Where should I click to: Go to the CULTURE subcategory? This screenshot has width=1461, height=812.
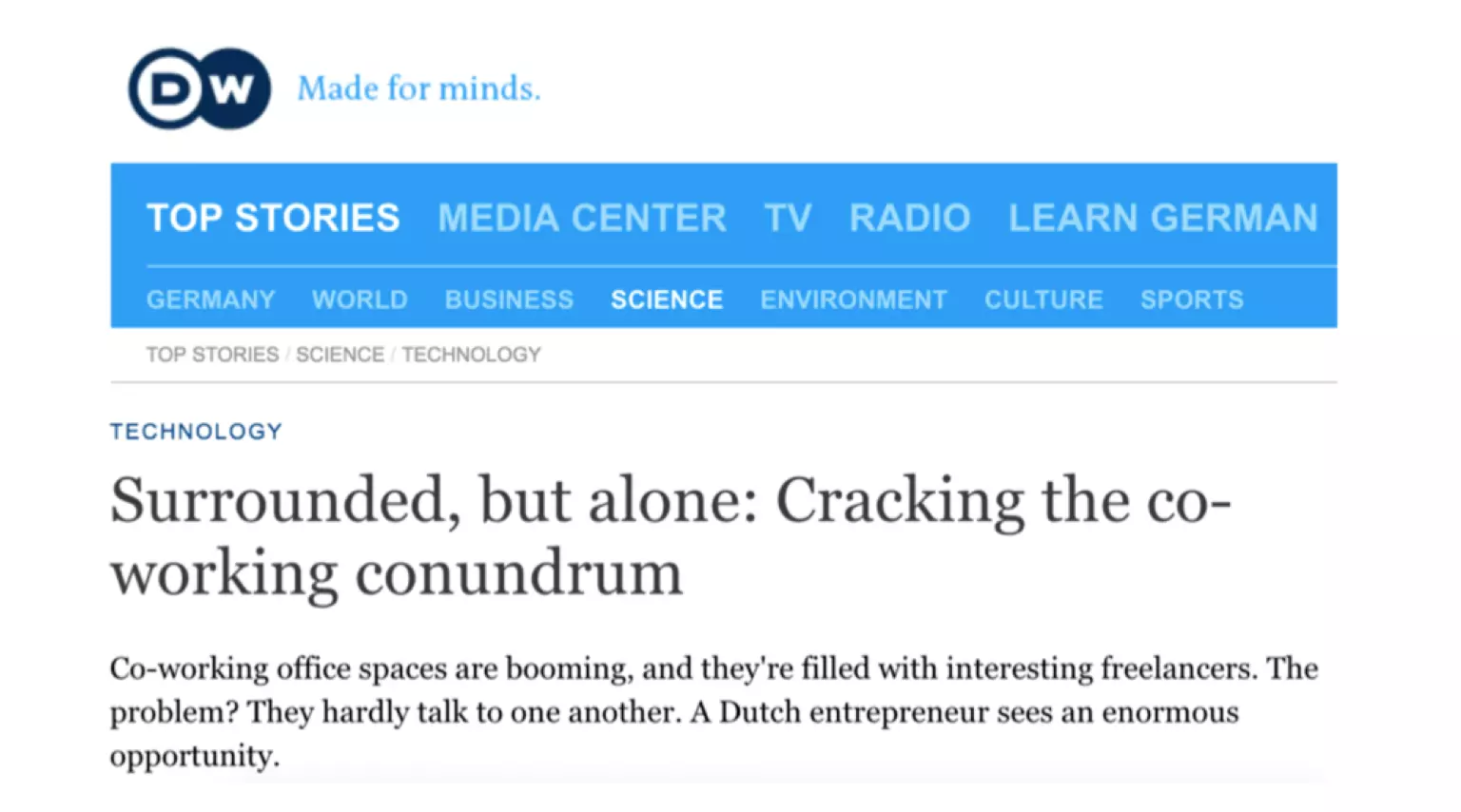point(1043,300)
